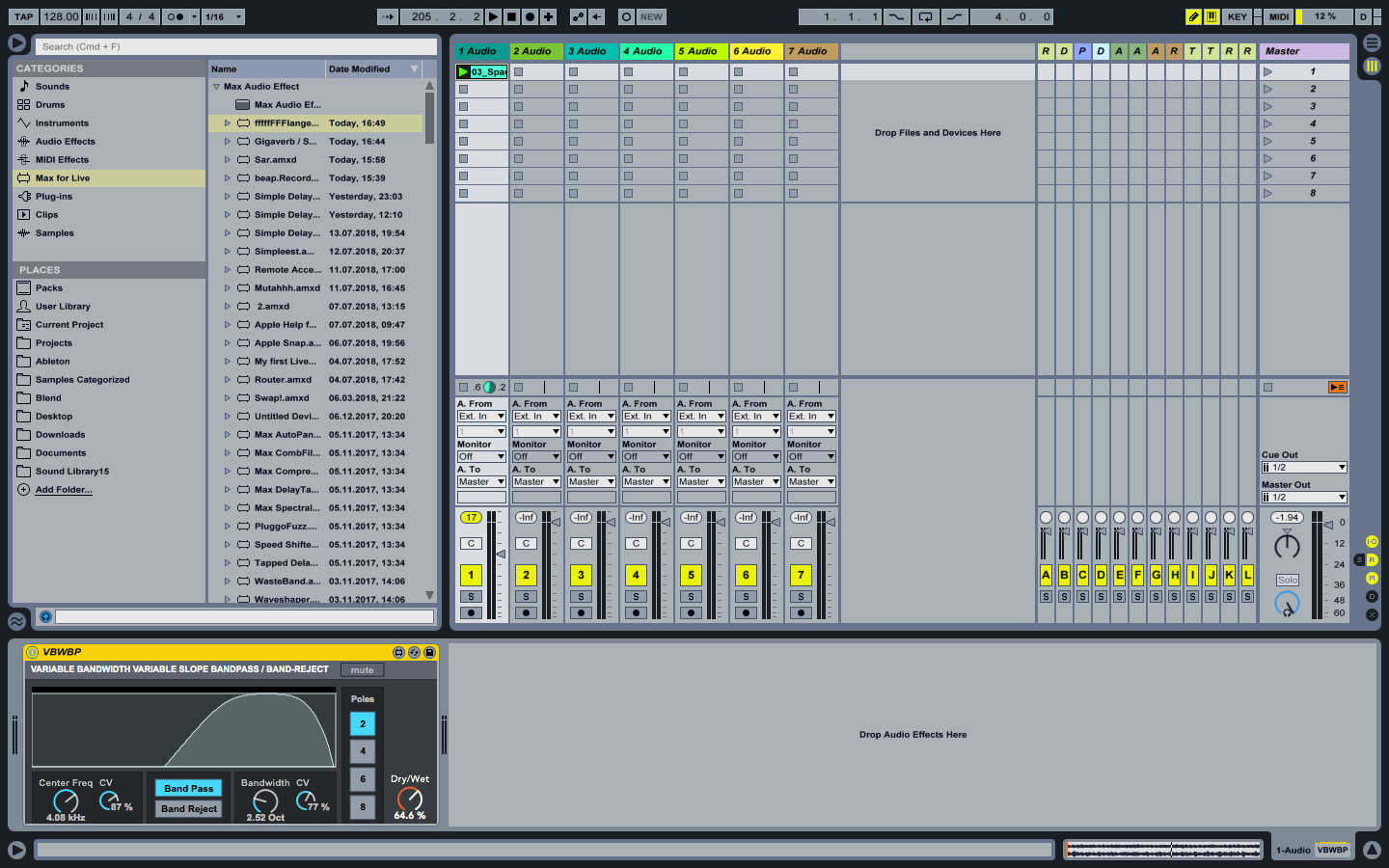Image resolution: width=1389 pixels, height=868 pixels.
Task: Click the Add Folder link
Action: pos(64,490)
